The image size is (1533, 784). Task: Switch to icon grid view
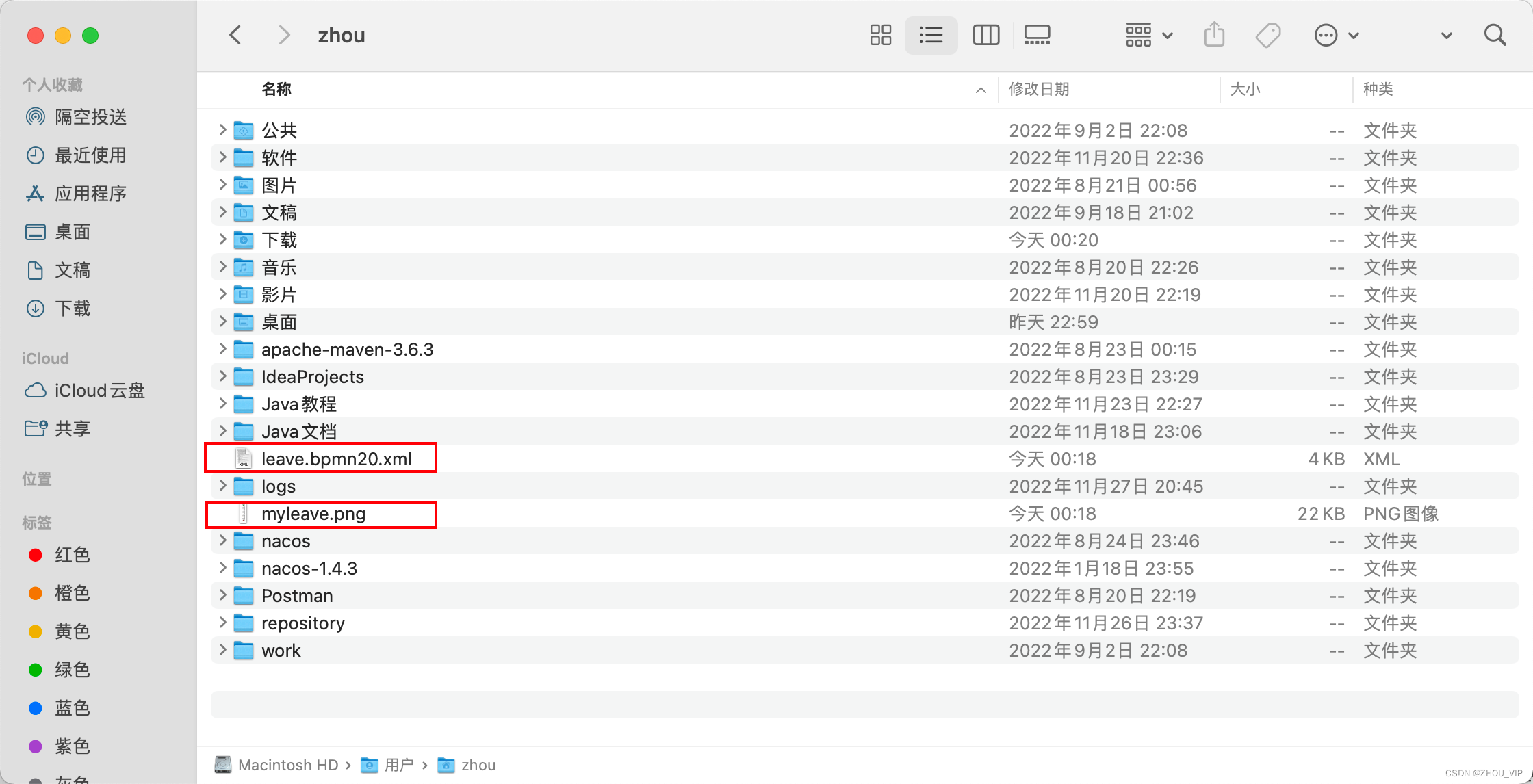(x=880, y=35)
